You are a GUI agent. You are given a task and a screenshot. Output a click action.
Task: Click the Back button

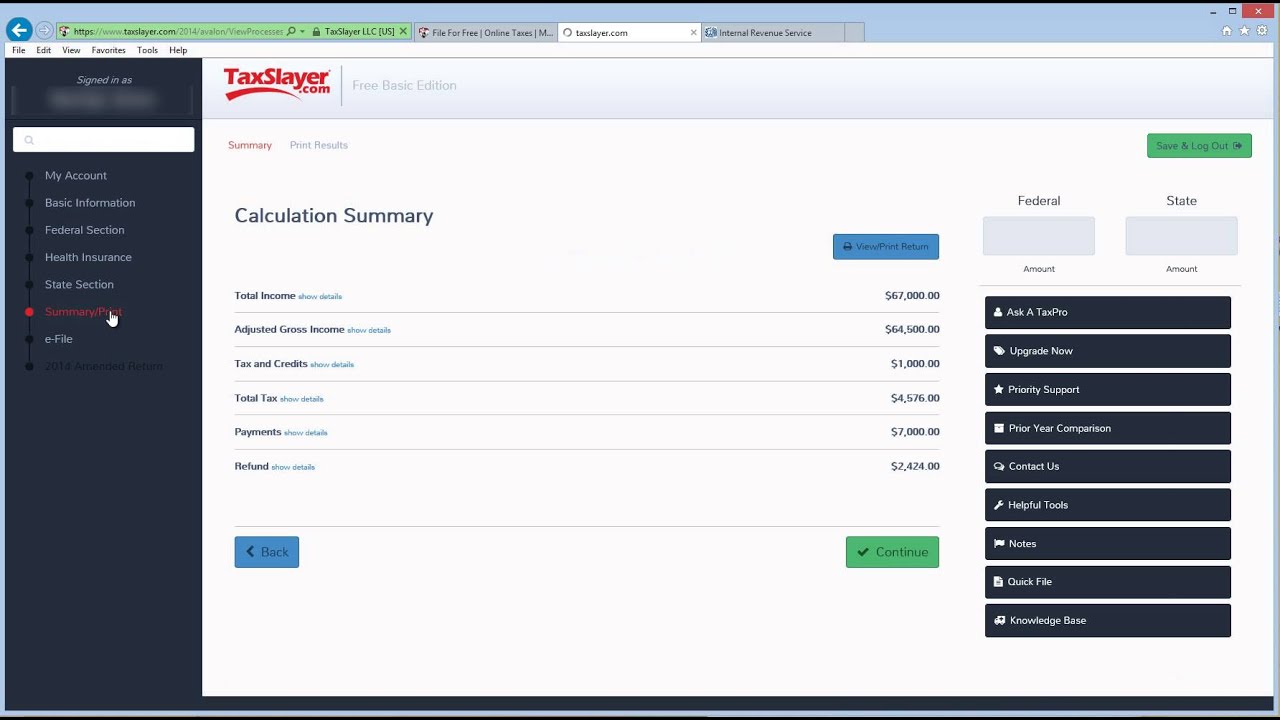(x=267, y=552)
